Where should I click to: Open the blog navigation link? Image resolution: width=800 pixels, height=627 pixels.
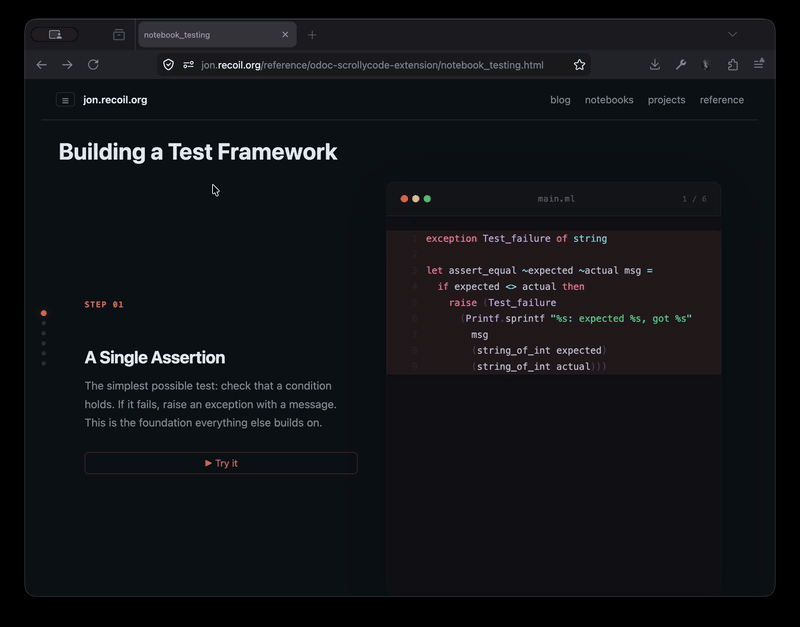[560, 100]
